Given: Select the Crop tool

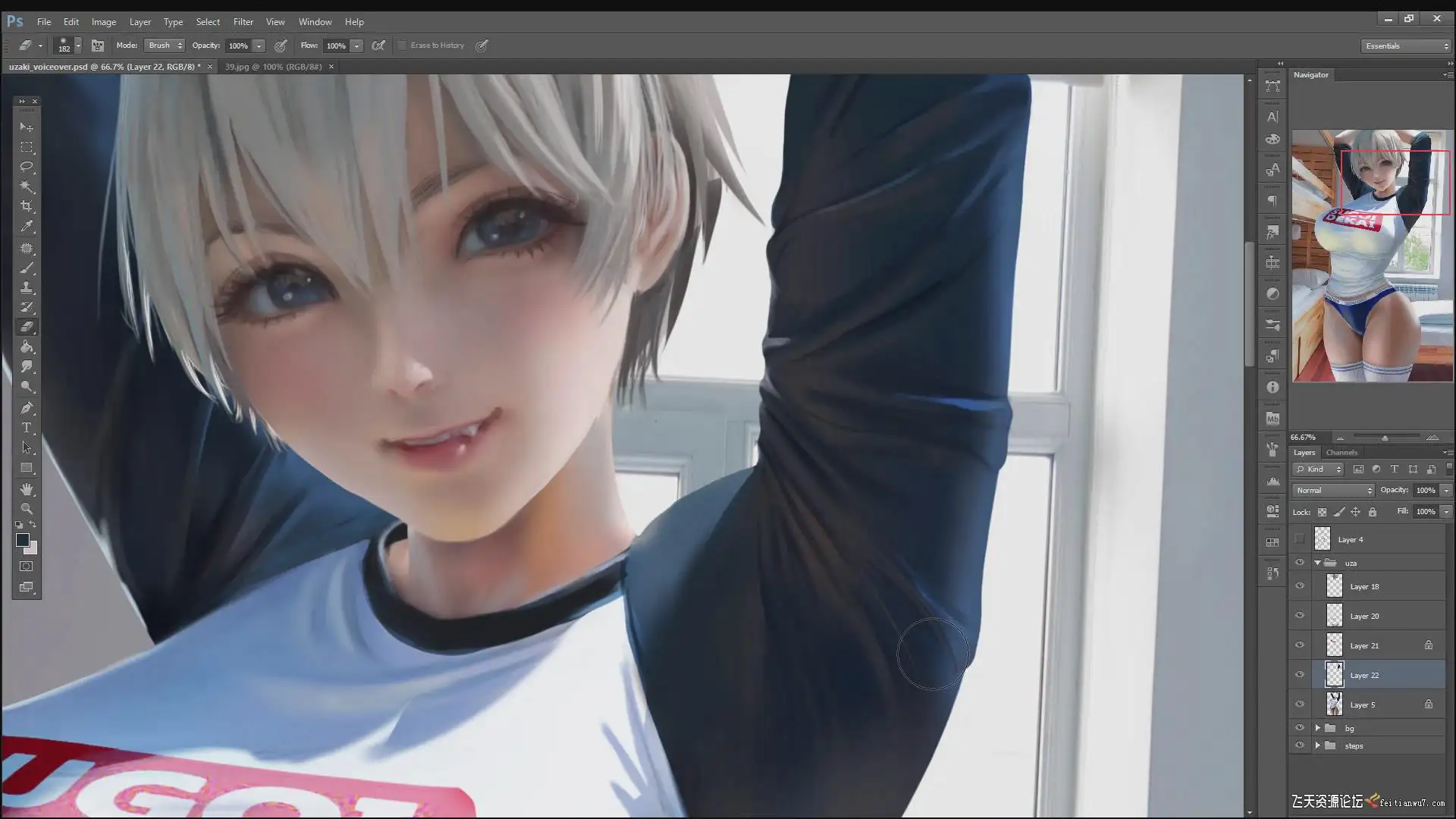Looking at the screenshot, I should [x=27, y=206].
